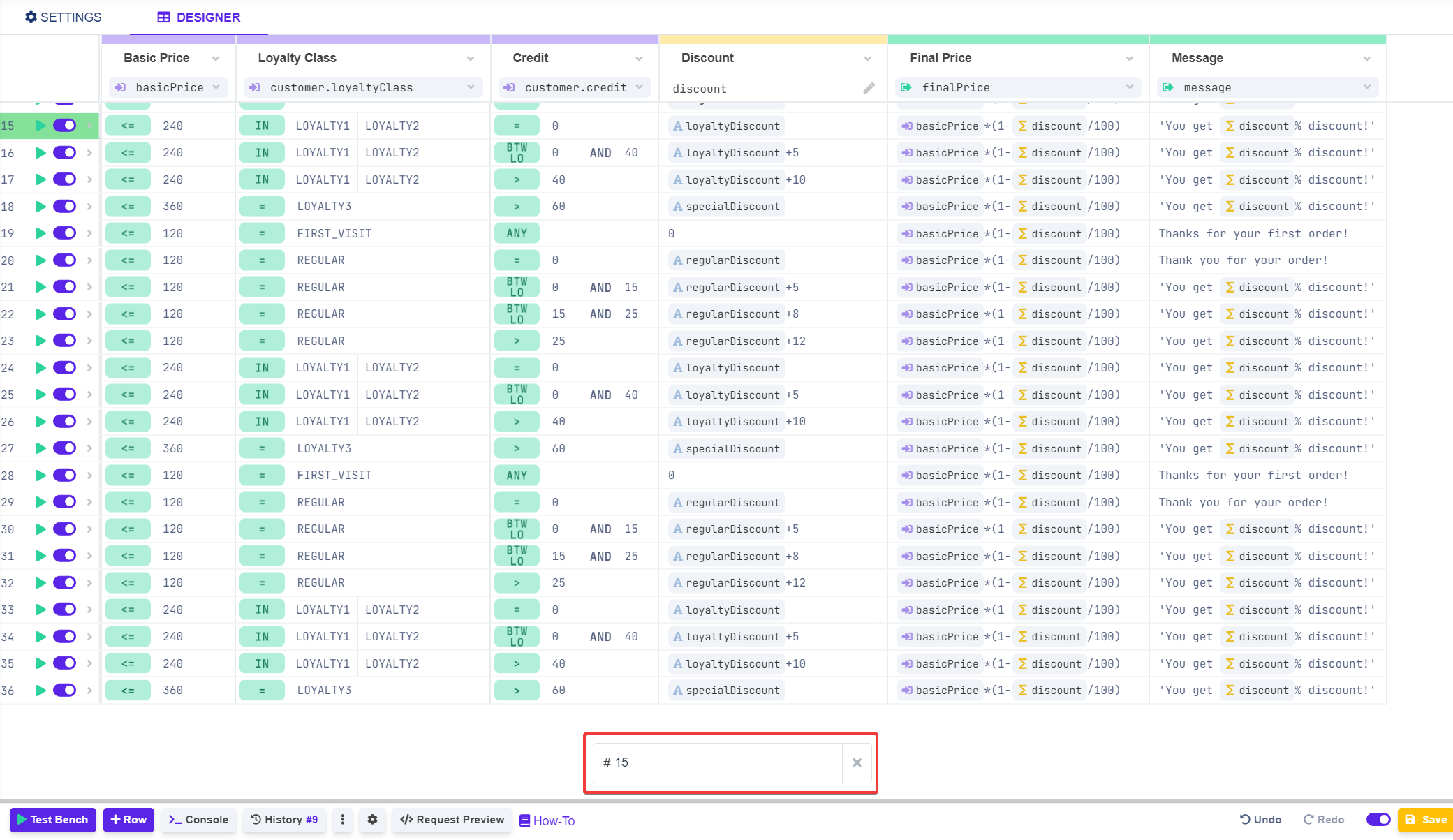Viewport: 1453px width, 840px height.
Task: Open the finalPrice field dropdown
Action: 1129,87
